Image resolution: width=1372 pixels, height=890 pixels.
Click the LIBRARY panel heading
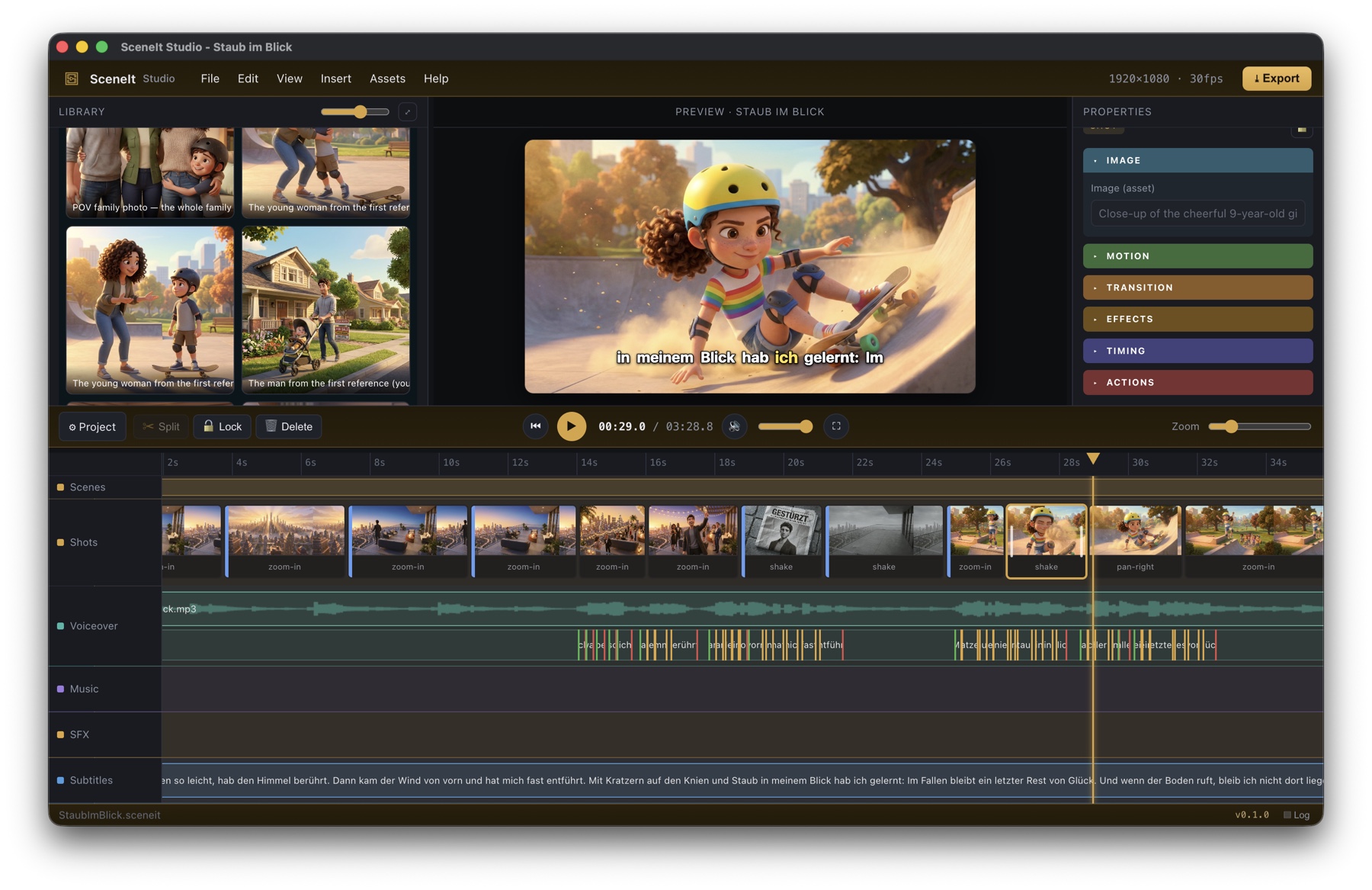click(82, 112)
